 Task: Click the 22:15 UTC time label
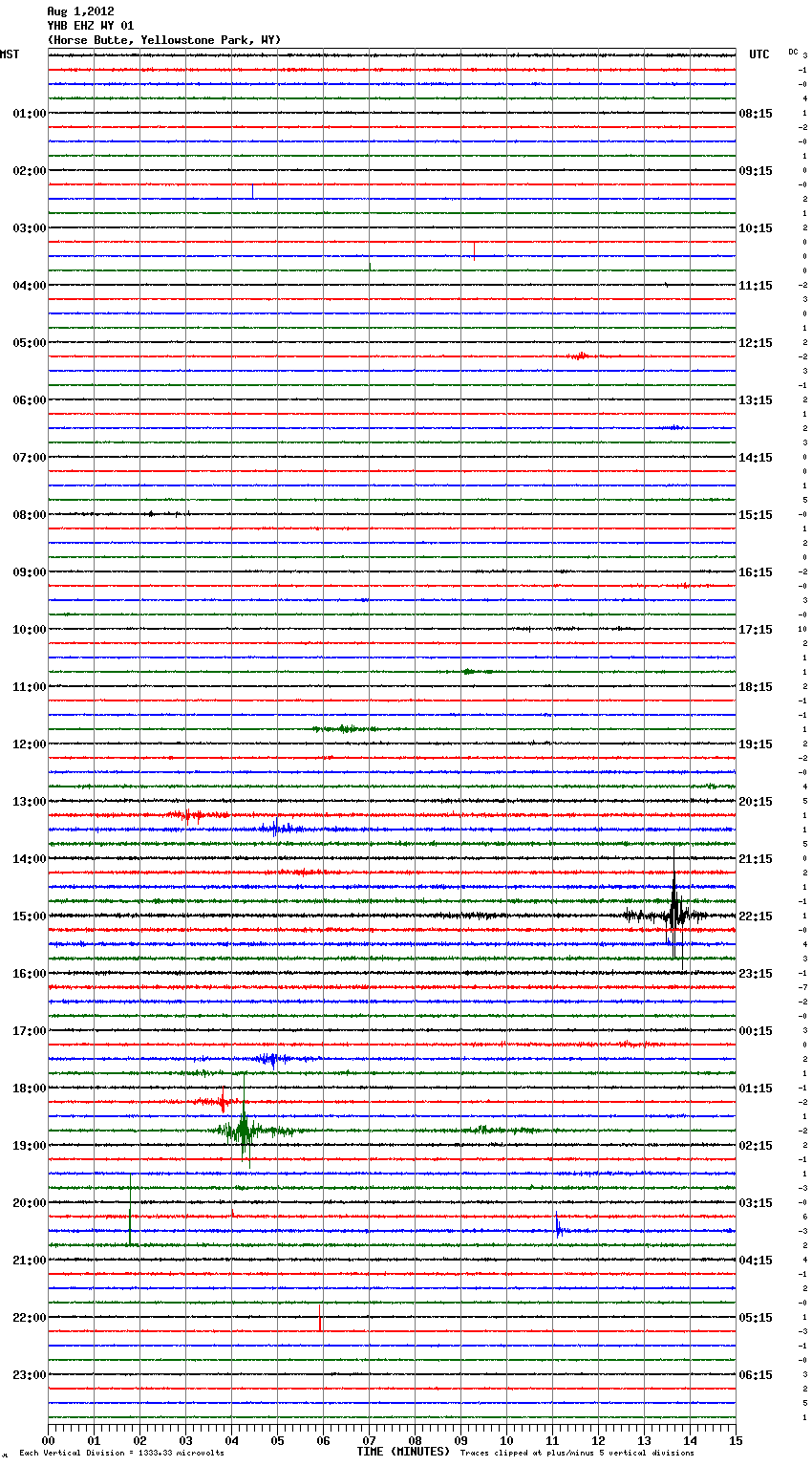click(756, 916)
